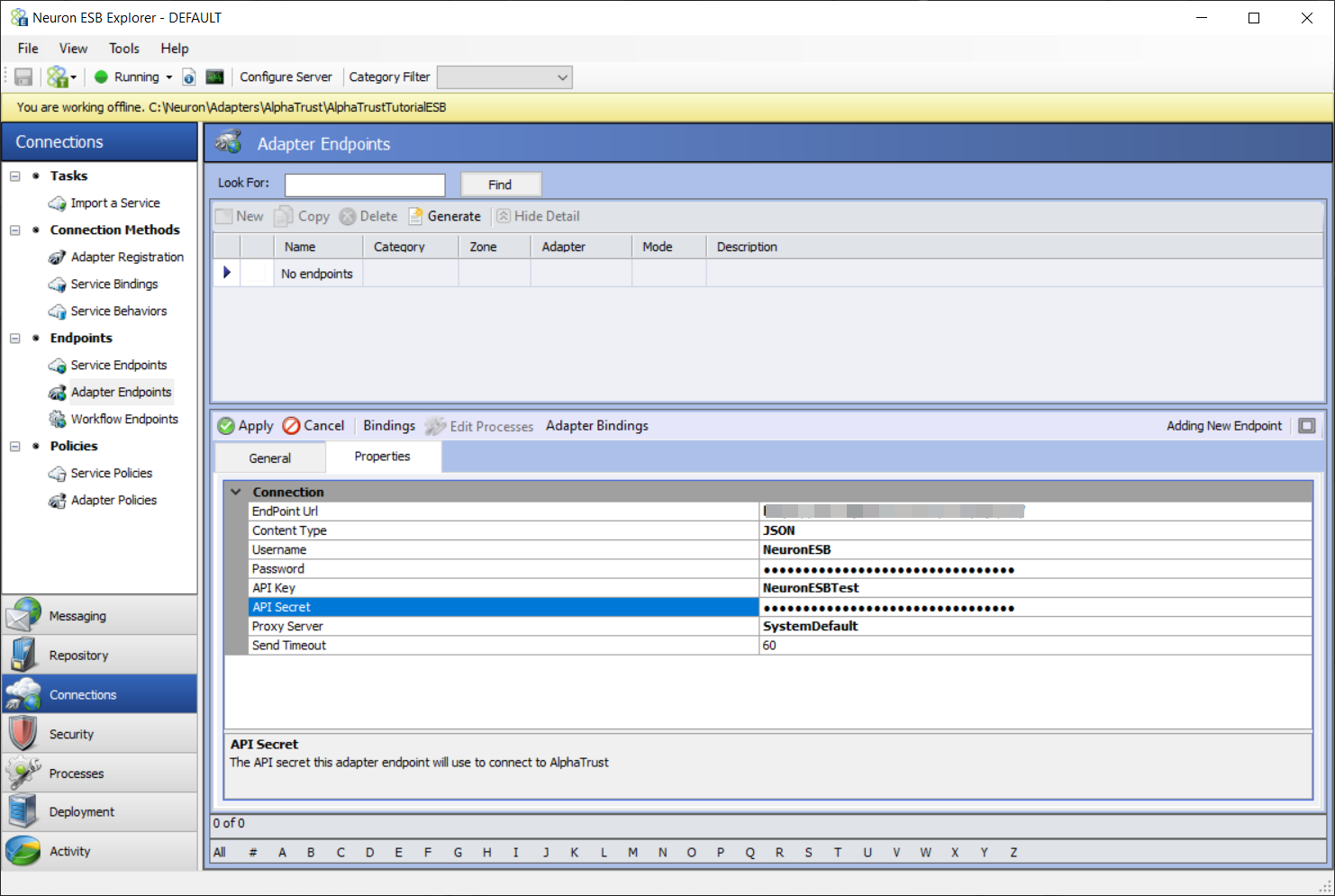Screen dimensions: 1335x896
Task: Select Import a Service in the tree
Action: pos(115,204)
